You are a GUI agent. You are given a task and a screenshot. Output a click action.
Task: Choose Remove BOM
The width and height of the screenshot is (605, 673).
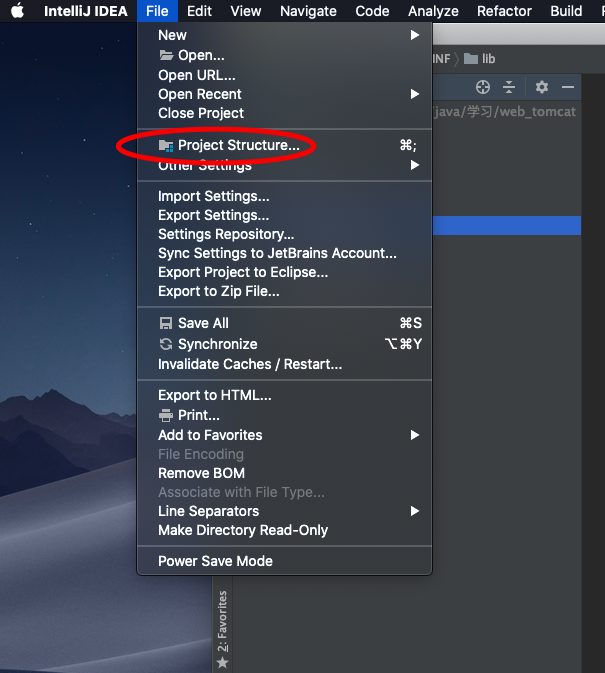pos(284,473)
